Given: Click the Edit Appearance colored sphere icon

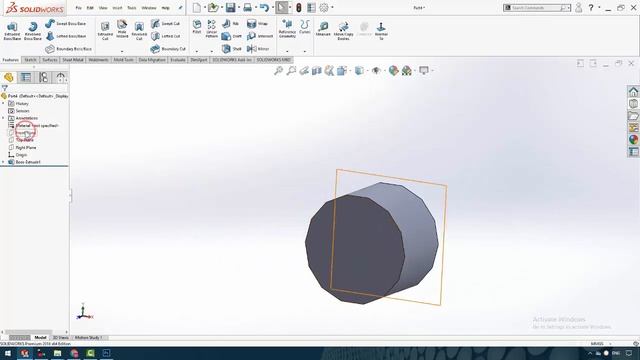Looking at the screenshot, I should (393, 71).
